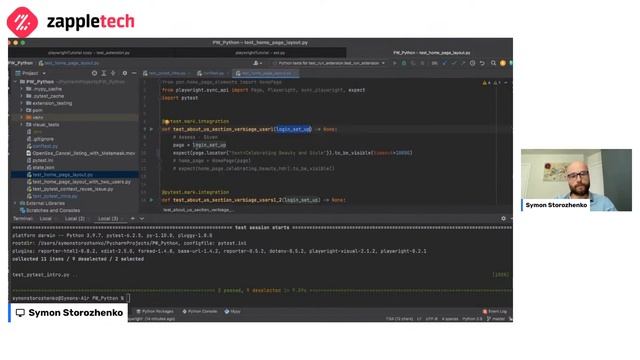The width and height of the screenshot is (640, 360).
Task: Open the Event Log button
Action: coord(495,311)
